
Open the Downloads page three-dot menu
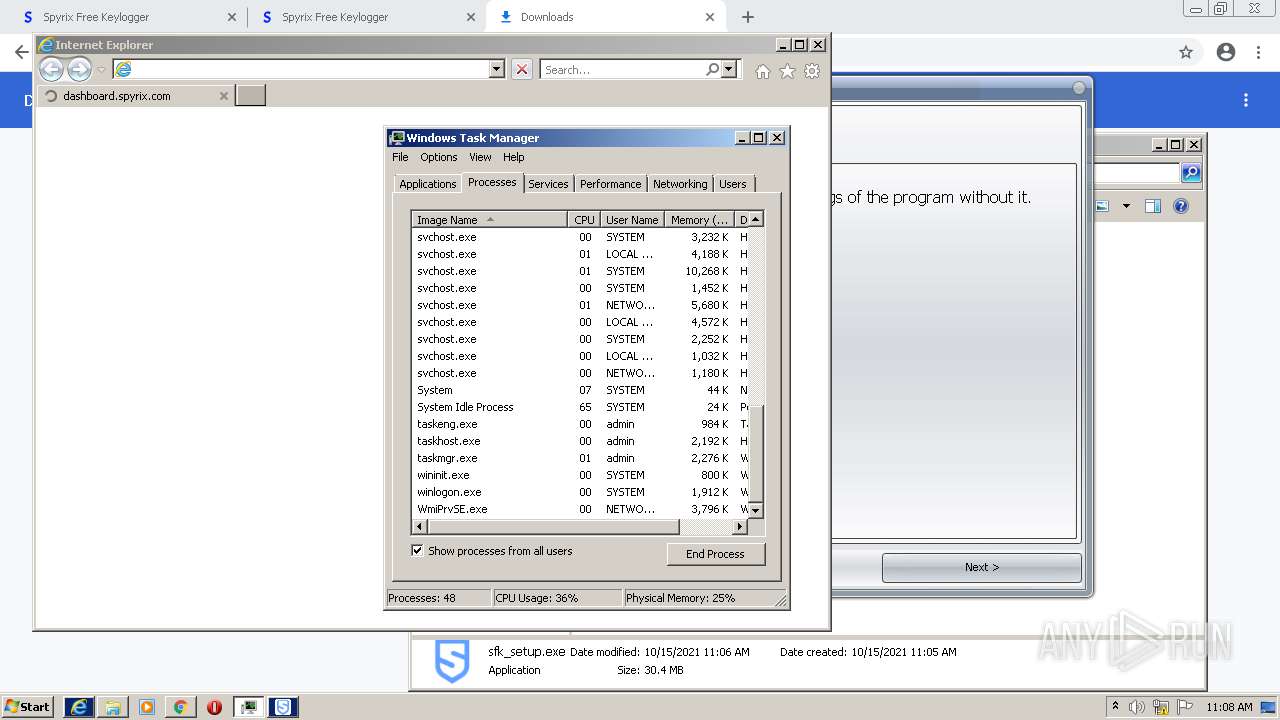click(x=1246, y=100)
